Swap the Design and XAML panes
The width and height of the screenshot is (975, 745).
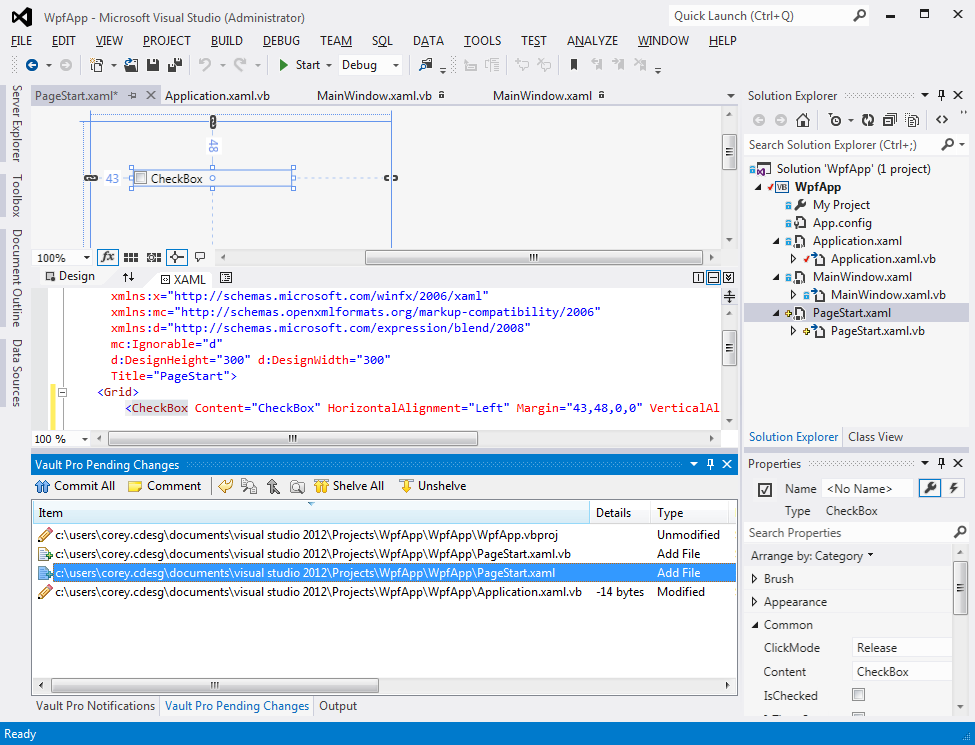tap(128, 277)
